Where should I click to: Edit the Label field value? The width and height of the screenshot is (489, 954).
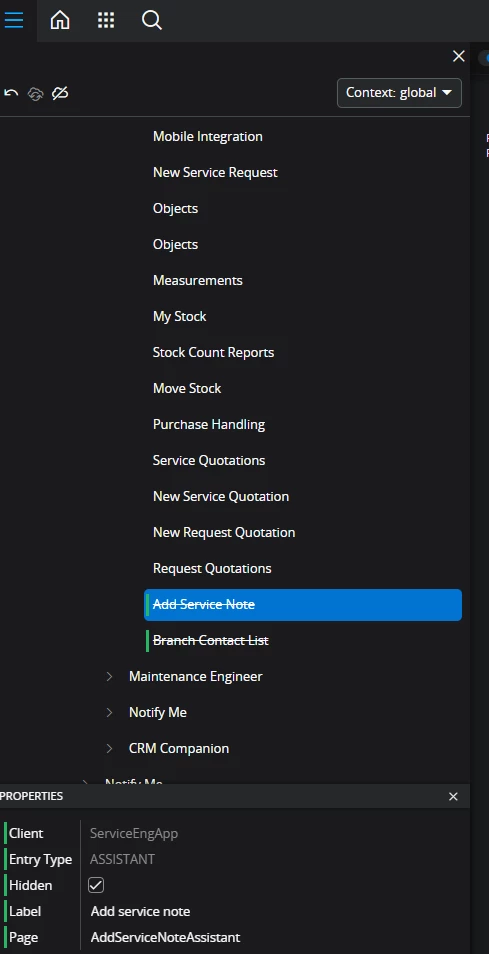click(274, 911)
